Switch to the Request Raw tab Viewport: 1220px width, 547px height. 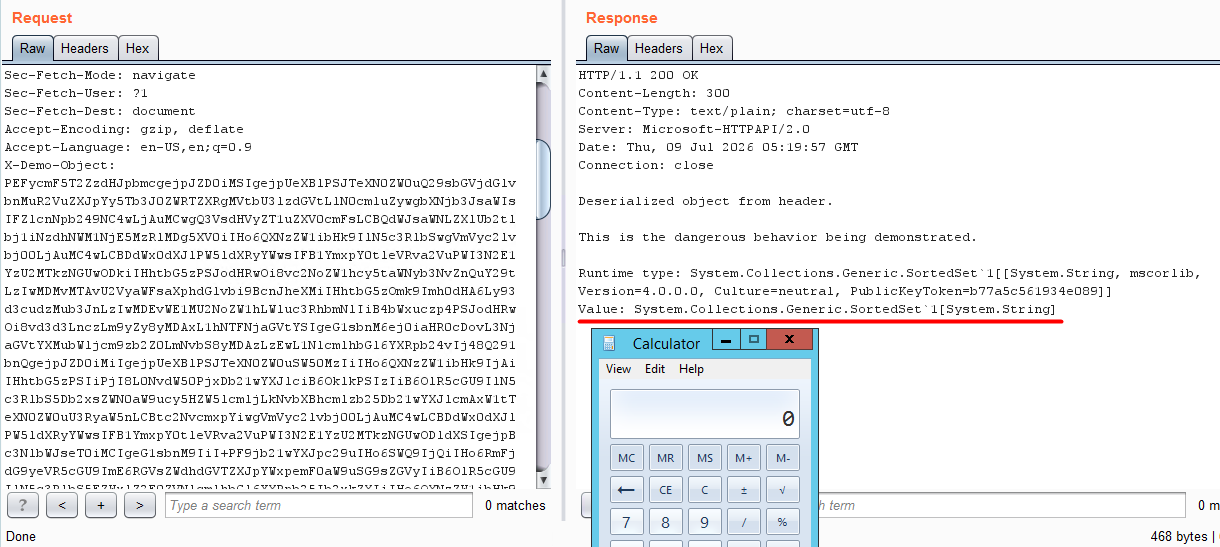pos(32,48)
